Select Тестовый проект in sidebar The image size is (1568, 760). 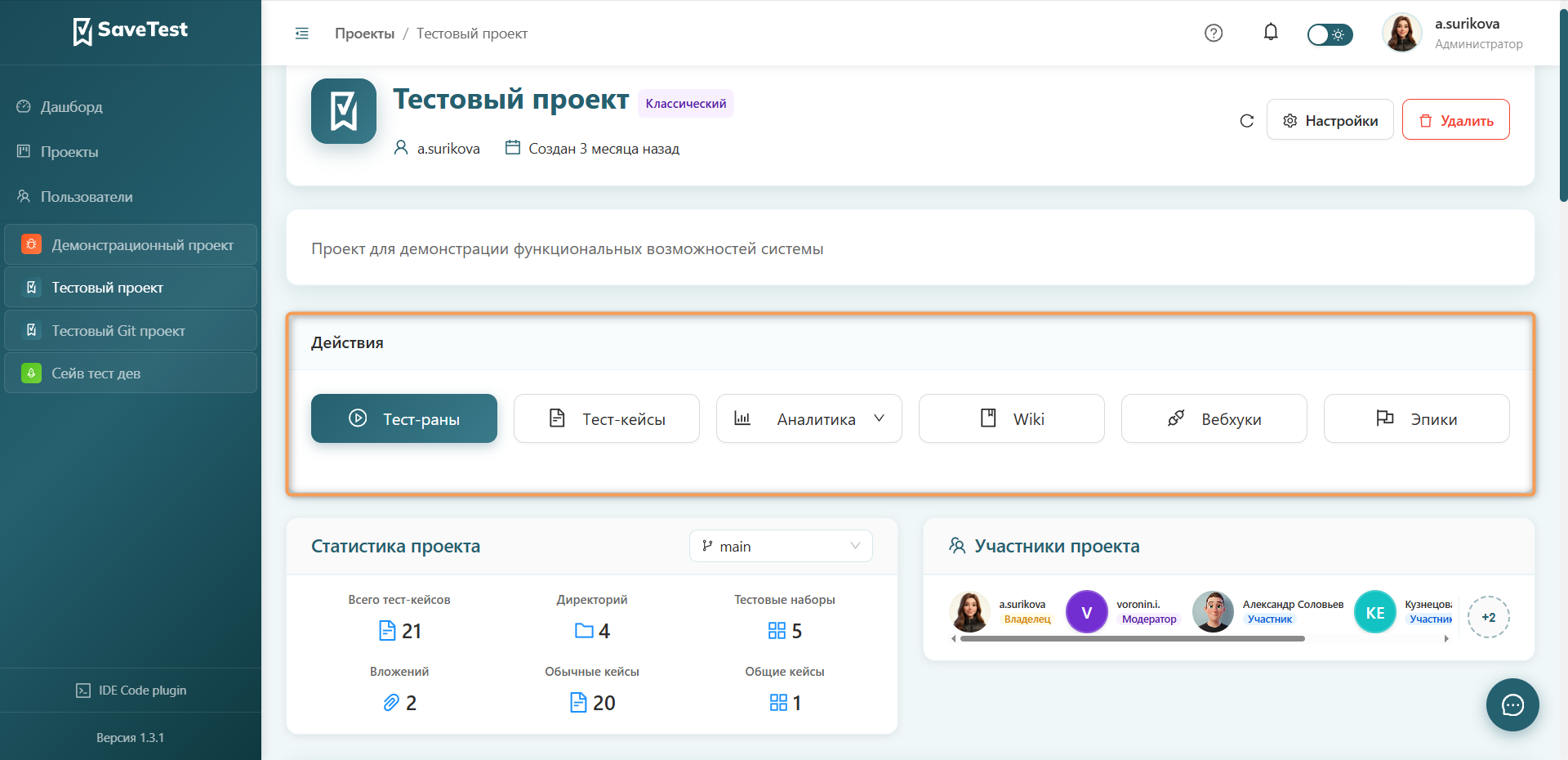pyautogui.click(x=131, y=288)
